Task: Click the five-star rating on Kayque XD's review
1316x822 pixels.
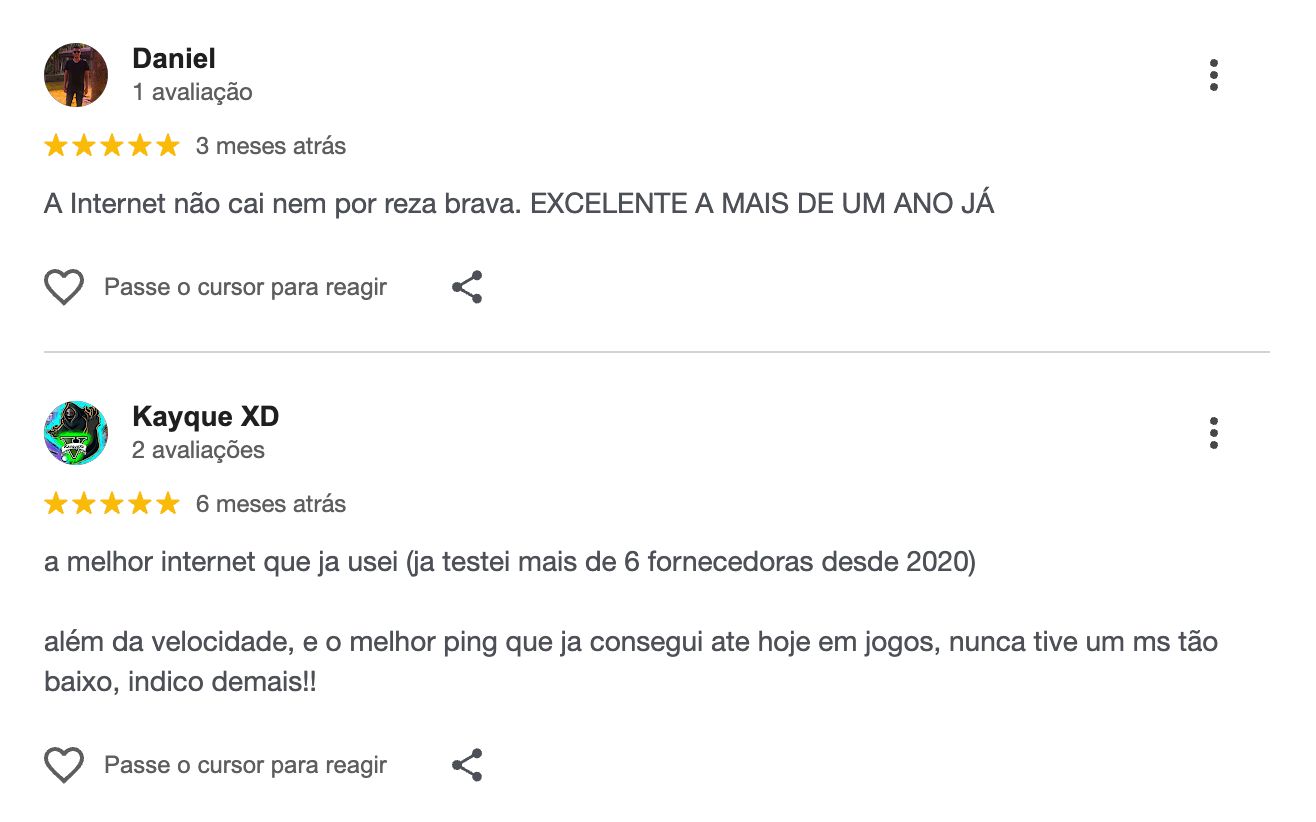Action: [x=112, y=505]
